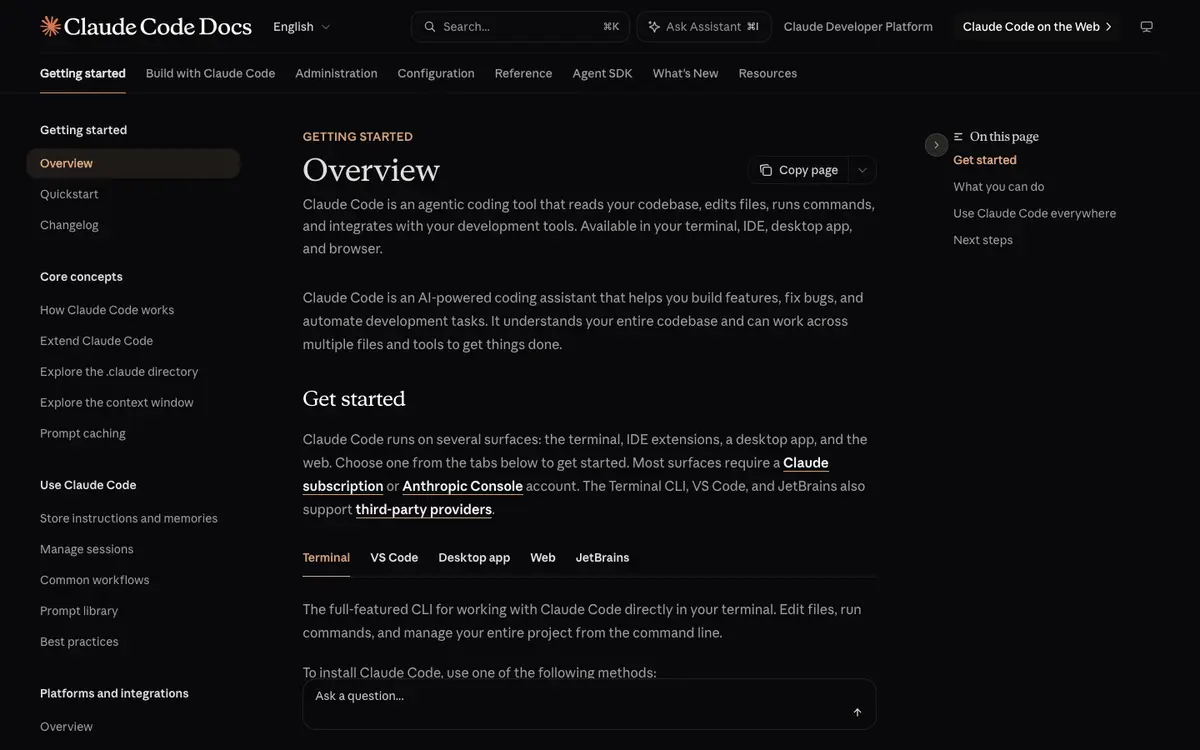Screen dimensions: 1200x750
Task: Follow the Anthropic Console link
Action: (462, 486)
